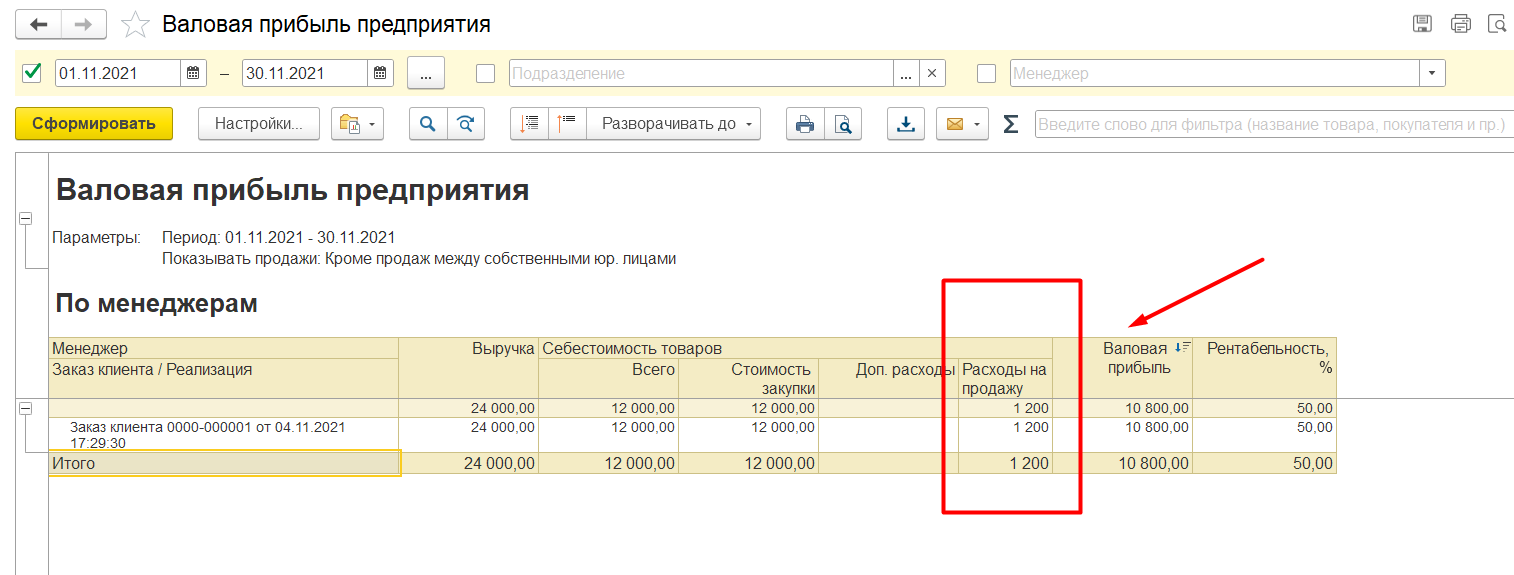This screenshot has height=575, width=1514.
Task: Focus the Менеджер input field
Action: click(1215, 73)
